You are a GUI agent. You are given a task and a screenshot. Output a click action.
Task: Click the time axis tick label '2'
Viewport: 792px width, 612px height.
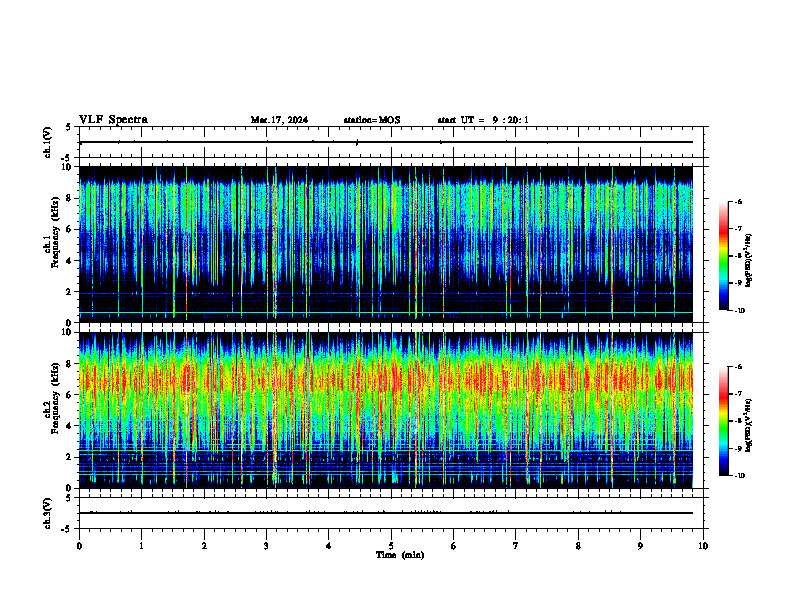click(x=204, y=546)
